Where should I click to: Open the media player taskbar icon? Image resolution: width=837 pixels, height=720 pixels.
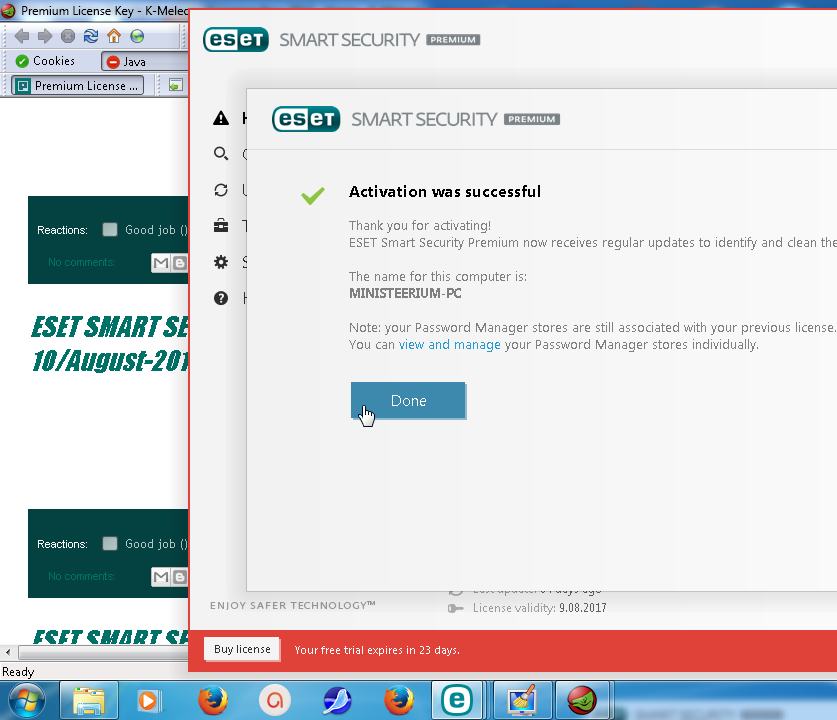click(x=147, y=700)
